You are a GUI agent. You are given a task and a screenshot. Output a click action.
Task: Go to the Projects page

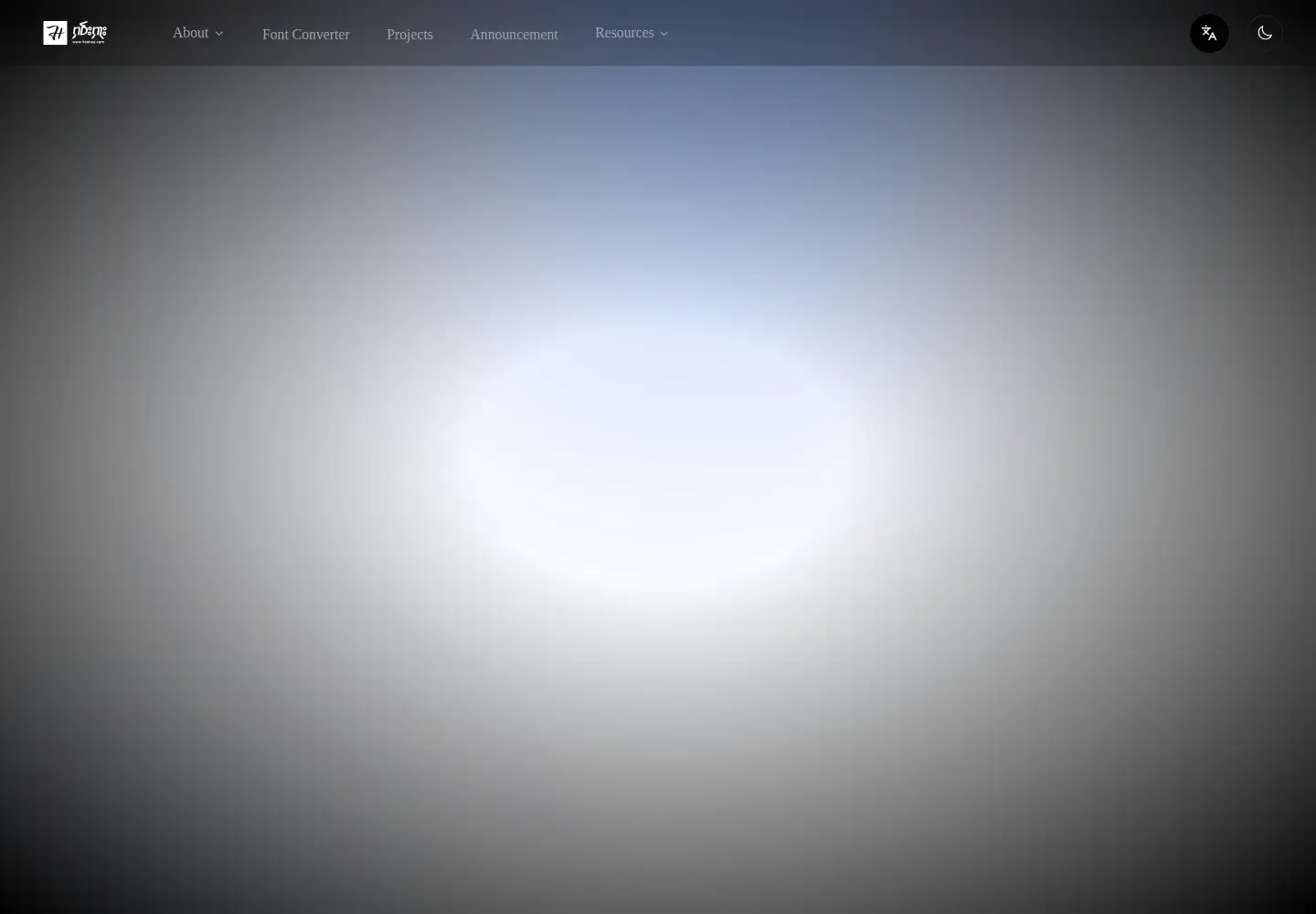point(409,34)
